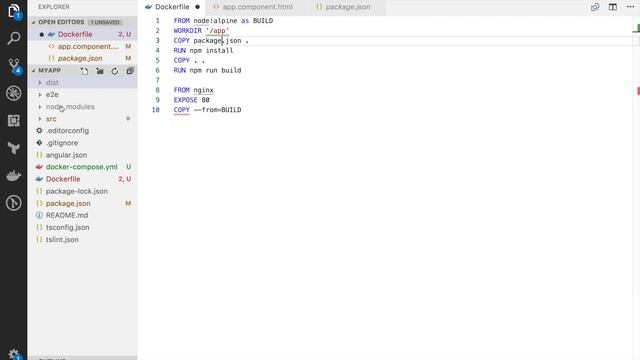Click line number 8 in the gutter
Image resolution: width=640 pixels, height=360 pixels.
click(158, 90)
